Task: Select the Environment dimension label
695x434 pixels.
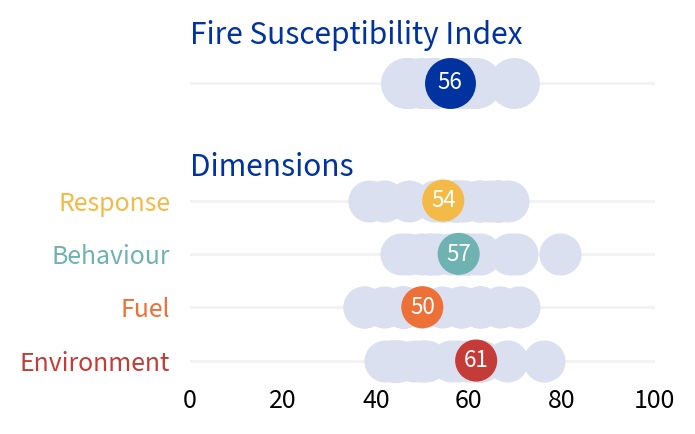Action: point(94,361)
